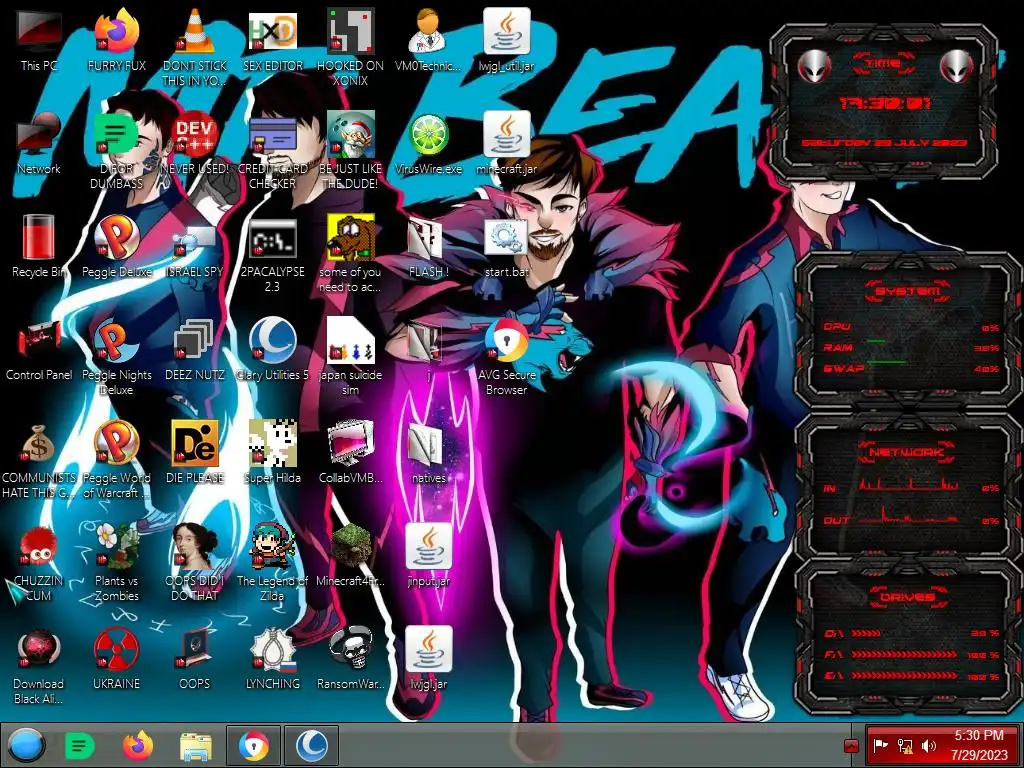This screenshot has height=768, width=1024.
Task: Click the TIME gadget clock display
Action: (885, 103)
